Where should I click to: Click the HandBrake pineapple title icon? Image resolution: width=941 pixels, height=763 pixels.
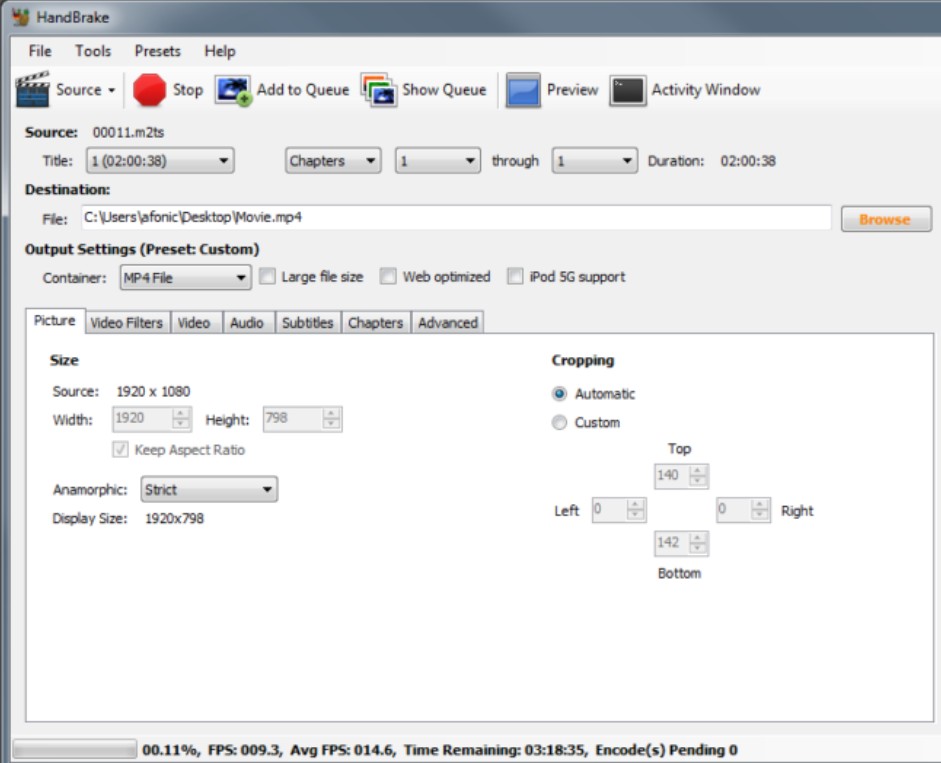pos(21,17)
